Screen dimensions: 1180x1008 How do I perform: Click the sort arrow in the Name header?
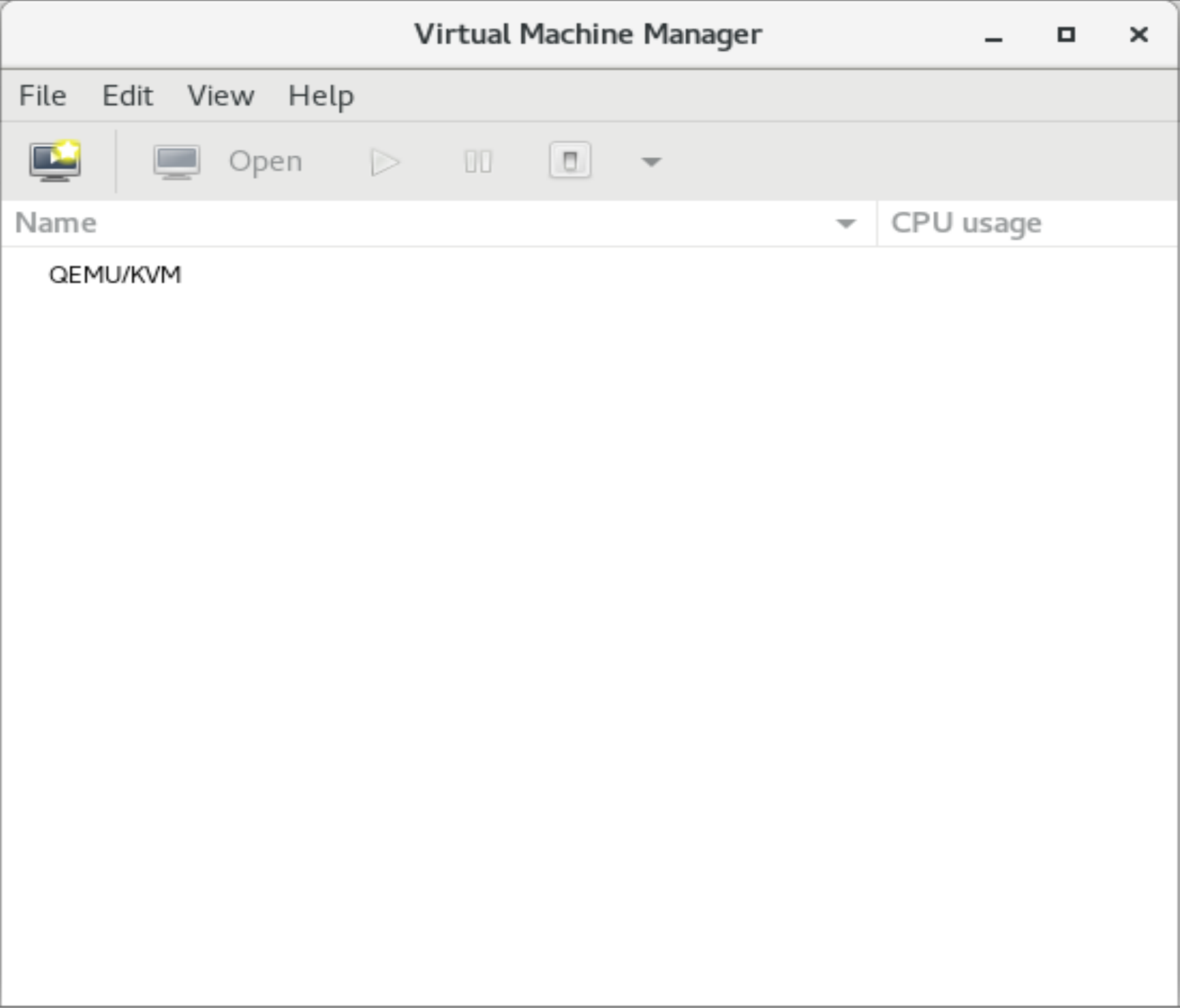click(845, 224)
